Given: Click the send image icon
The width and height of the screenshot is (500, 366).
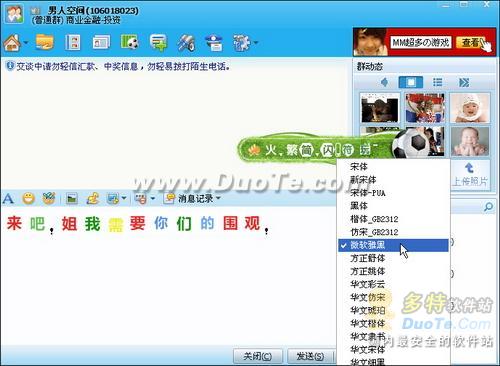Looking at the screenshot, I should click(72, 199).
